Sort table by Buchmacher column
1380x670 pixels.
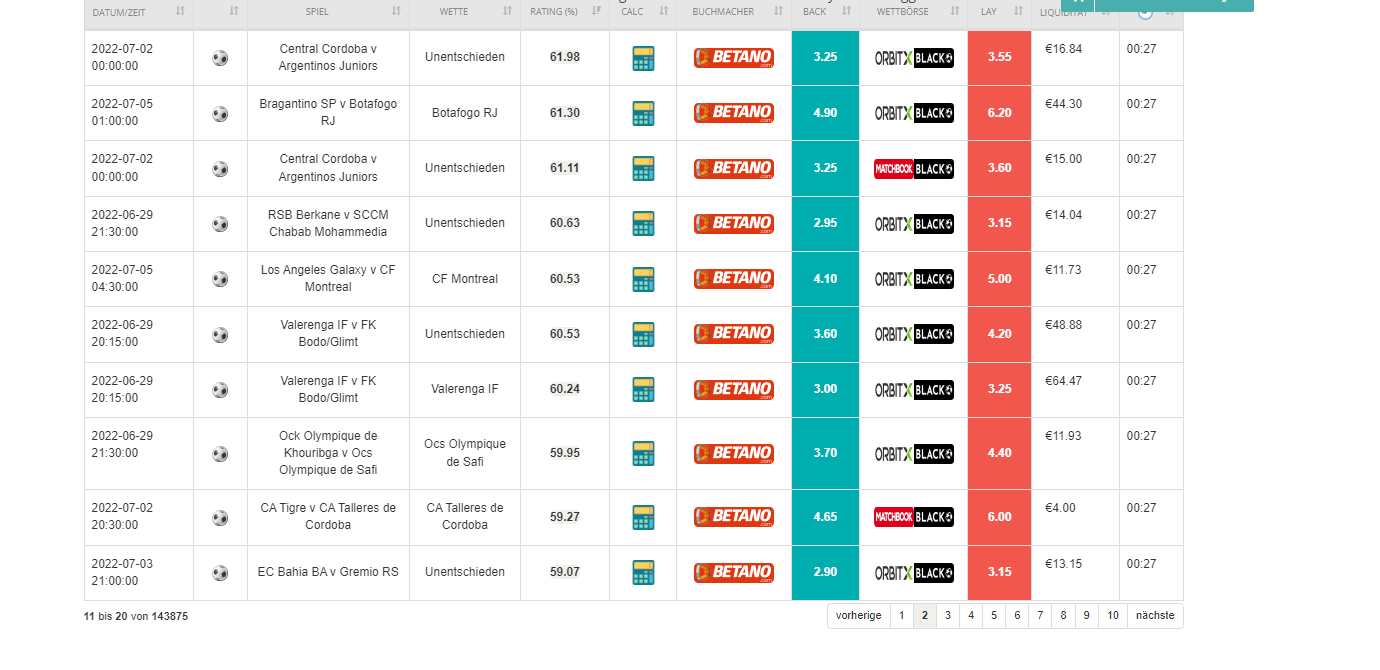[734, 12]
